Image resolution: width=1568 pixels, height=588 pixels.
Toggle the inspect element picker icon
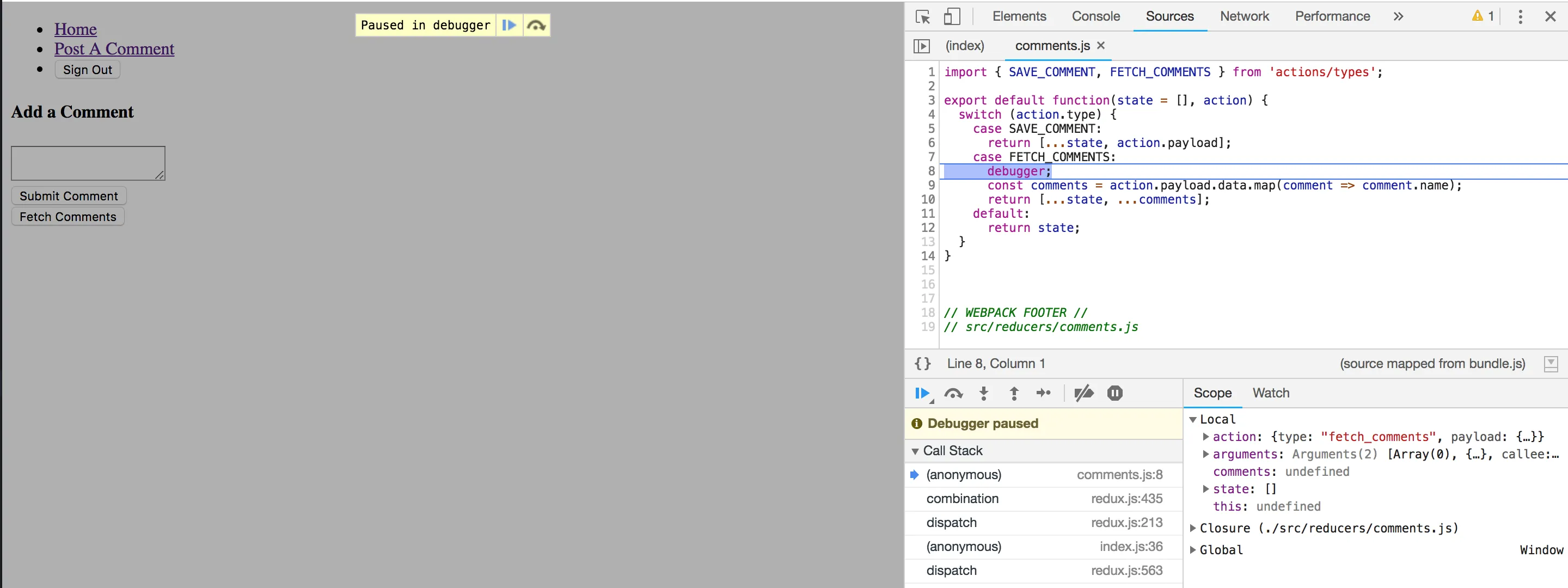(x=922, y=16)
